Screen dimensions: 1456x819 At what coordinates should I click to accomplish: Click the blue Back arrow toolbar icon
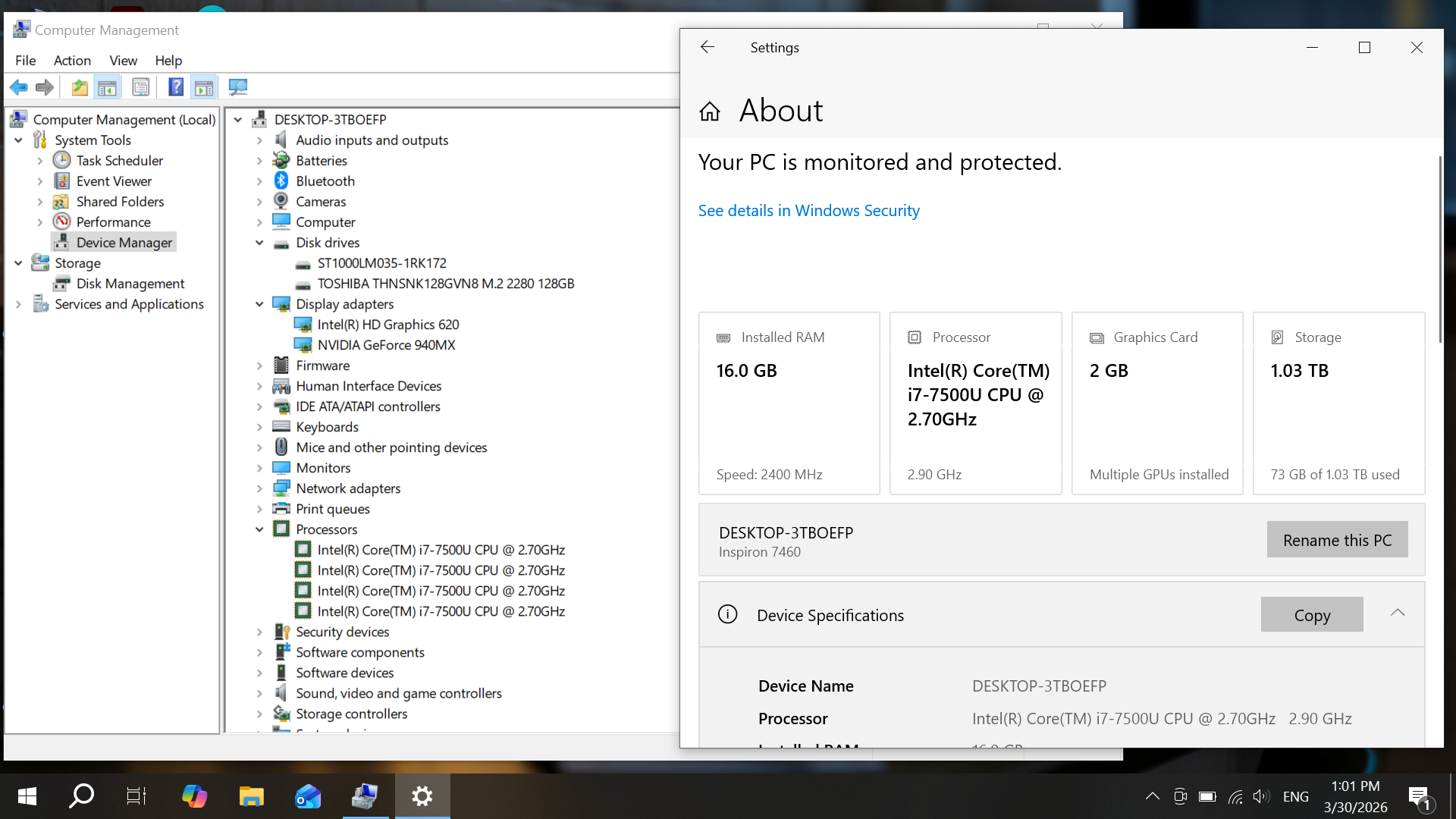click(19, 87)
